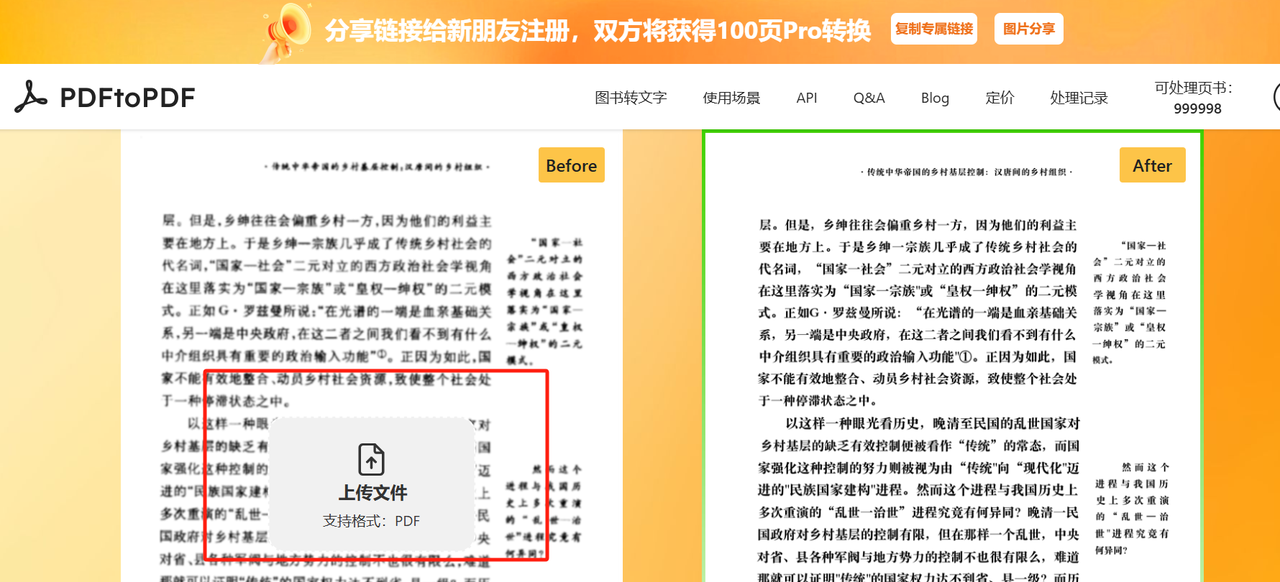Click the 可处理页书 999998 counter
This screenshot has width=1280, height=582.
click(1197, 98)
